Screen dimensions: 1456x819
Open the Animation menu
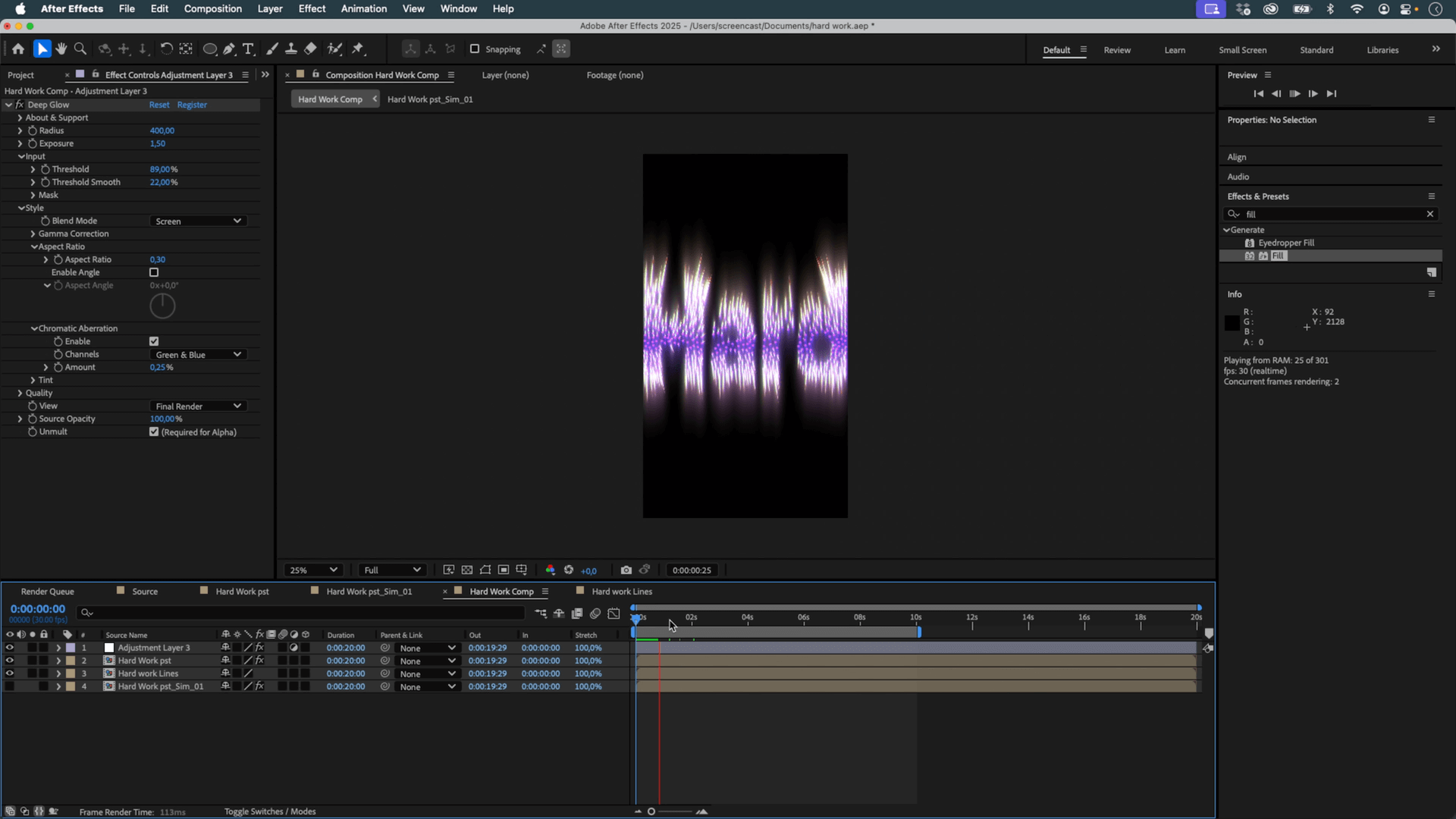tap(364, 9)
